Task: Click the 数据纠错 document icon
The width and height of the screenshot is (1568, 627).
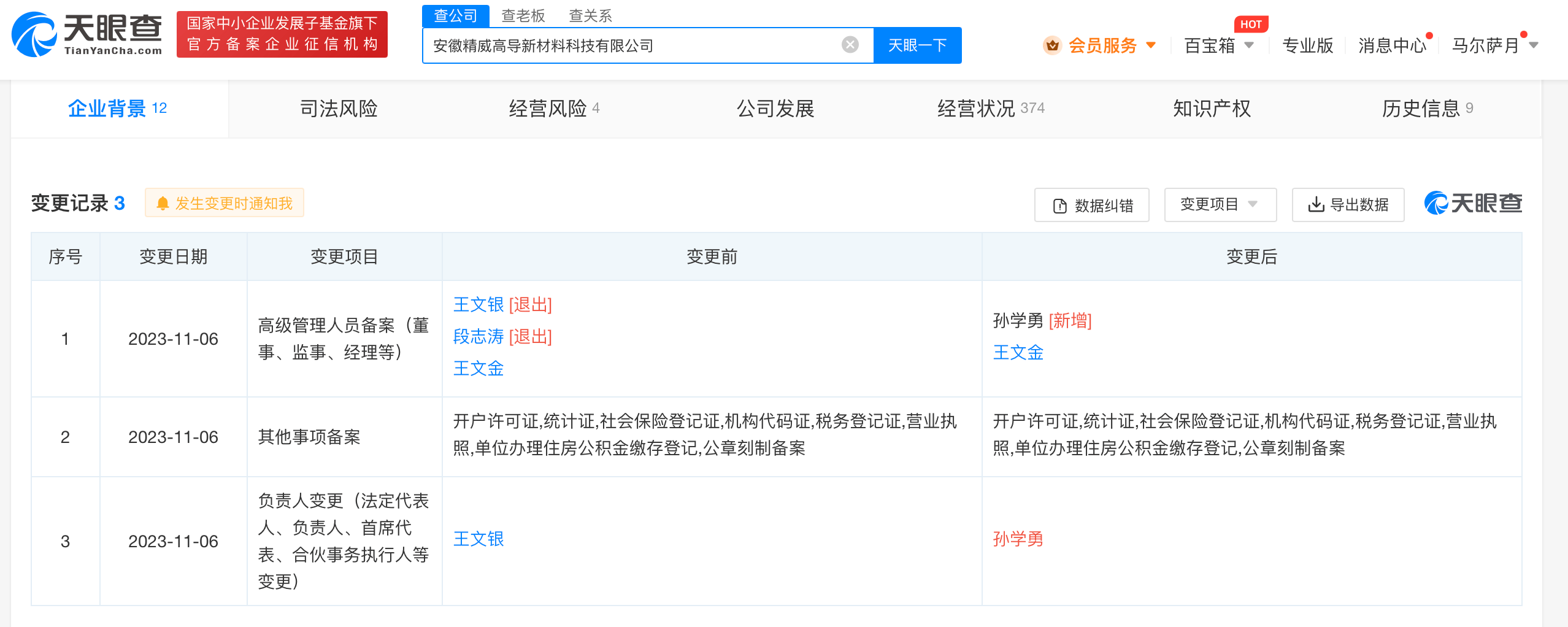Action: pos(1059,206)
